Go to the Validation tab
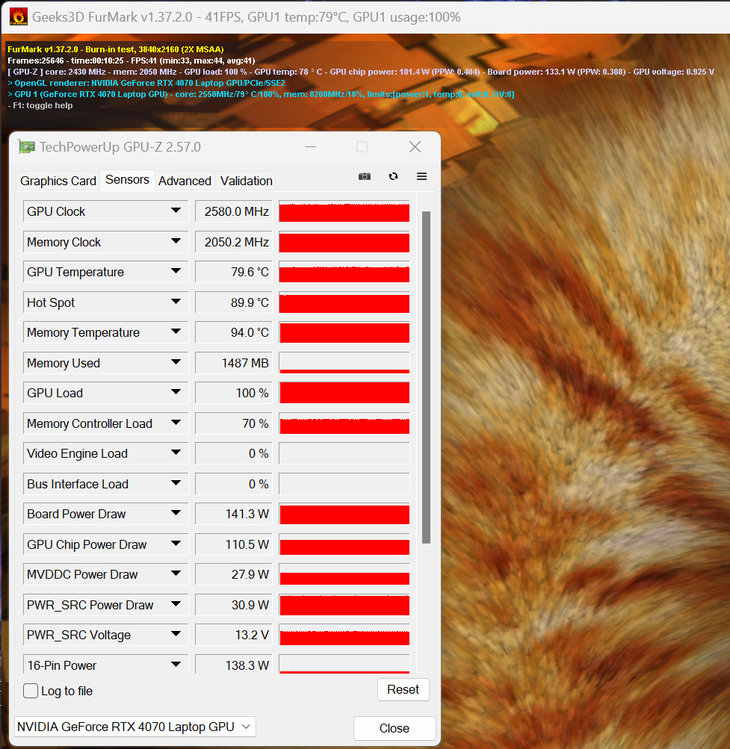Screen dimensions: 730x749 (246, 181)
